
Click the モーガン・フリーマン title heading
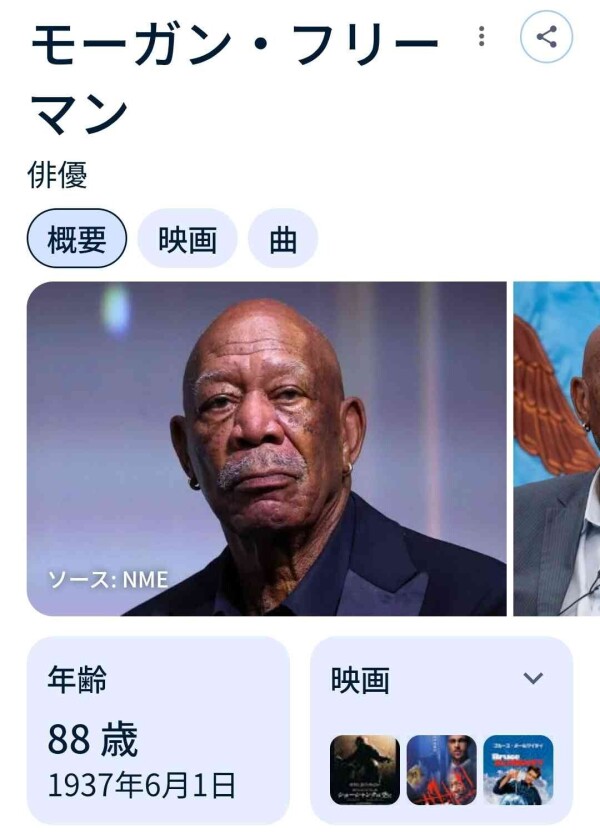point(236,79)
